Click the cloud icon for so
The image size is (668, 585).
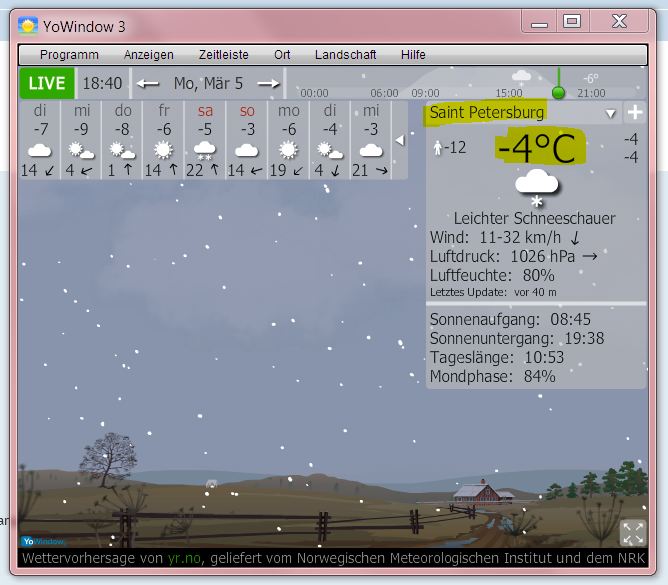point(247,150)
